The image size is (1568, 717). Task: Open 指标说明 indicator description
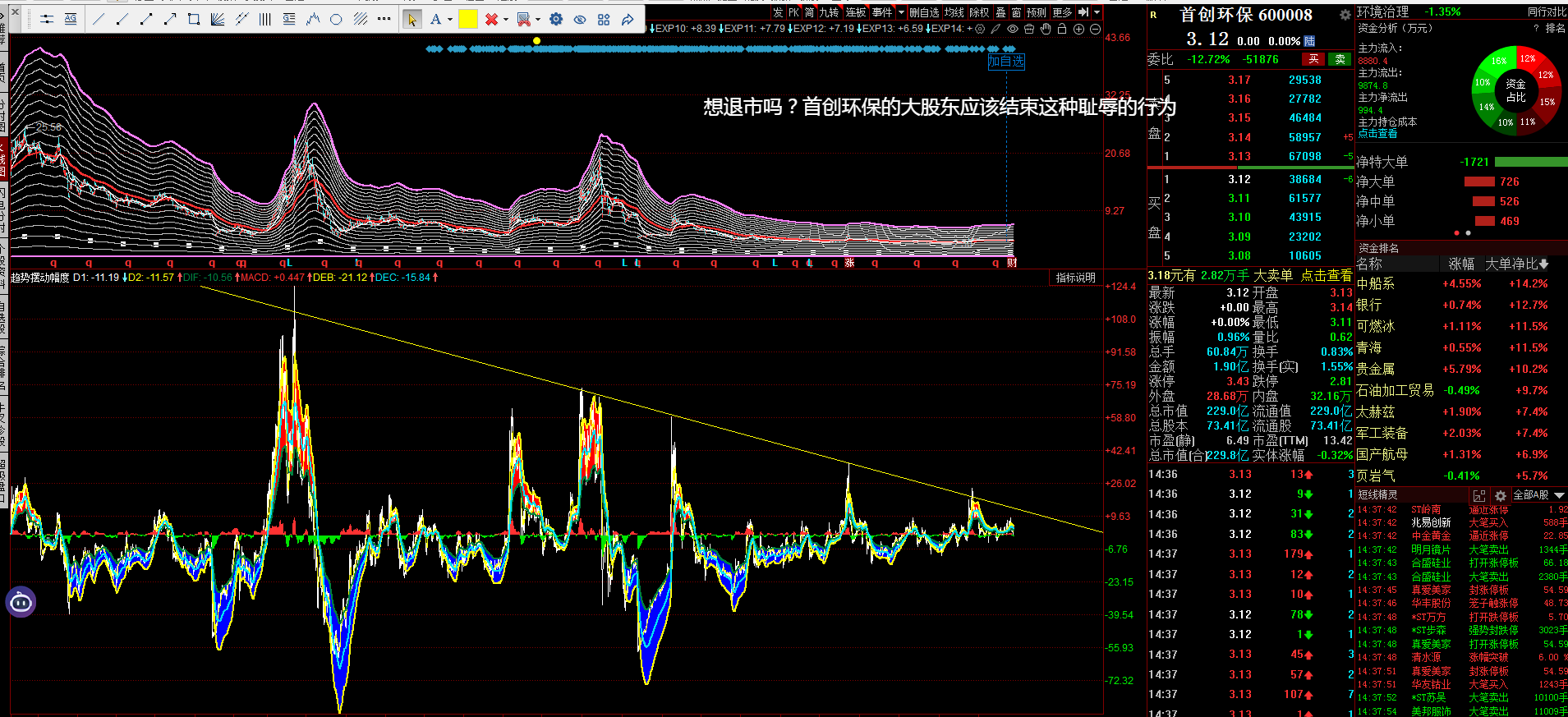click(x=1075, y=278)
